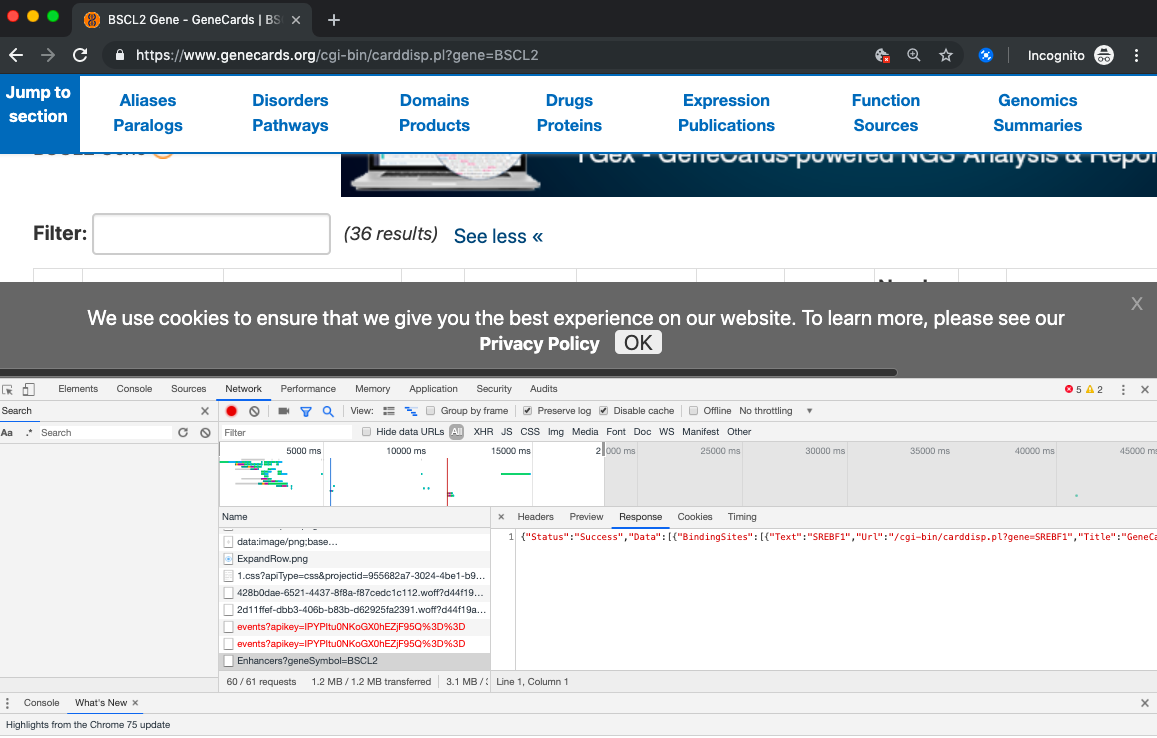The height and width of the screenshot is (738, 1157).
Task: Clear the network log
Action: 255,411
